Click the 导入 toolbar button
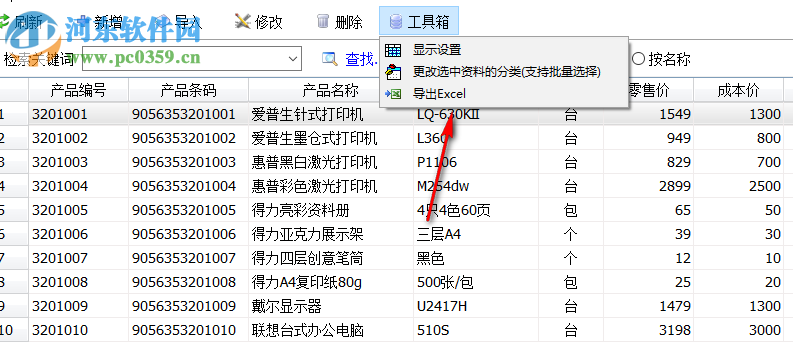 click(x=179, y=21)
